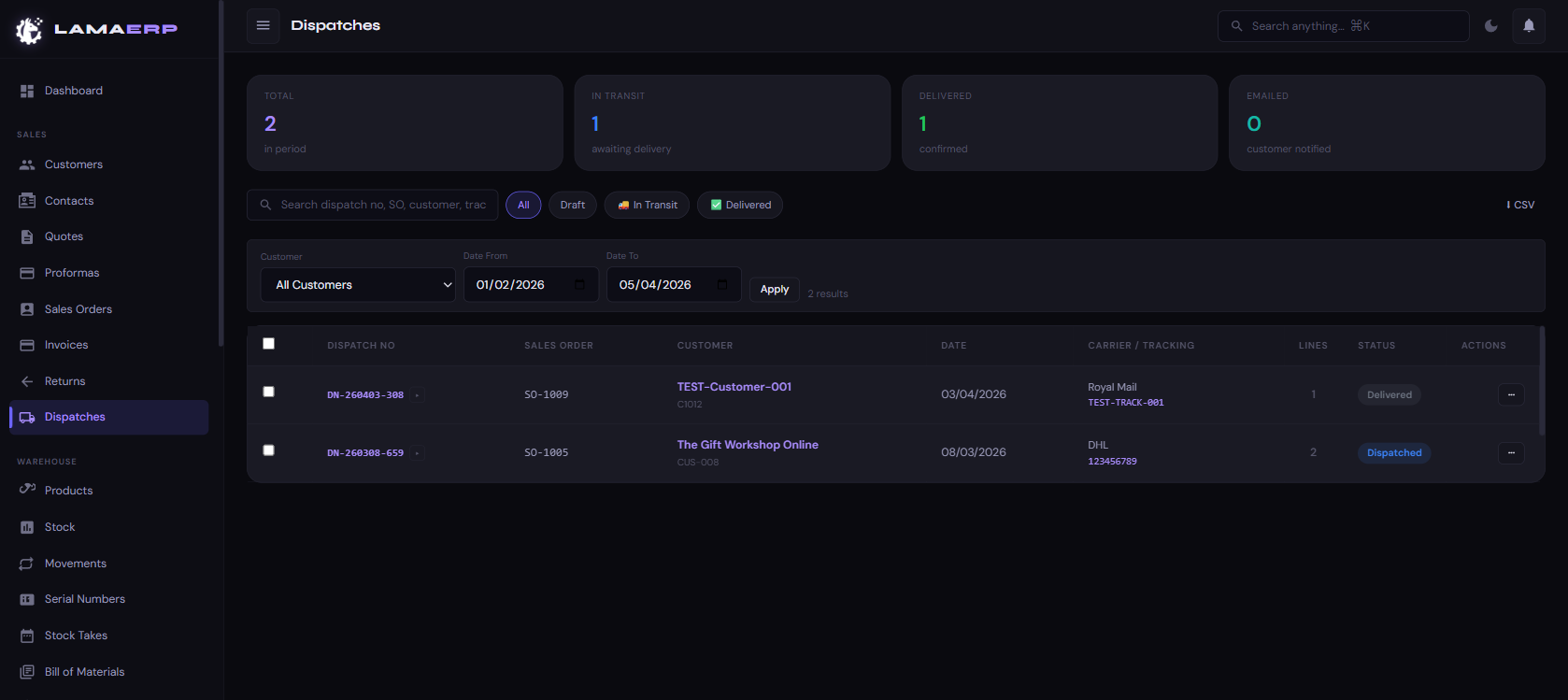Open The Gift Workshop Online customer link

[x=748, y=445]
